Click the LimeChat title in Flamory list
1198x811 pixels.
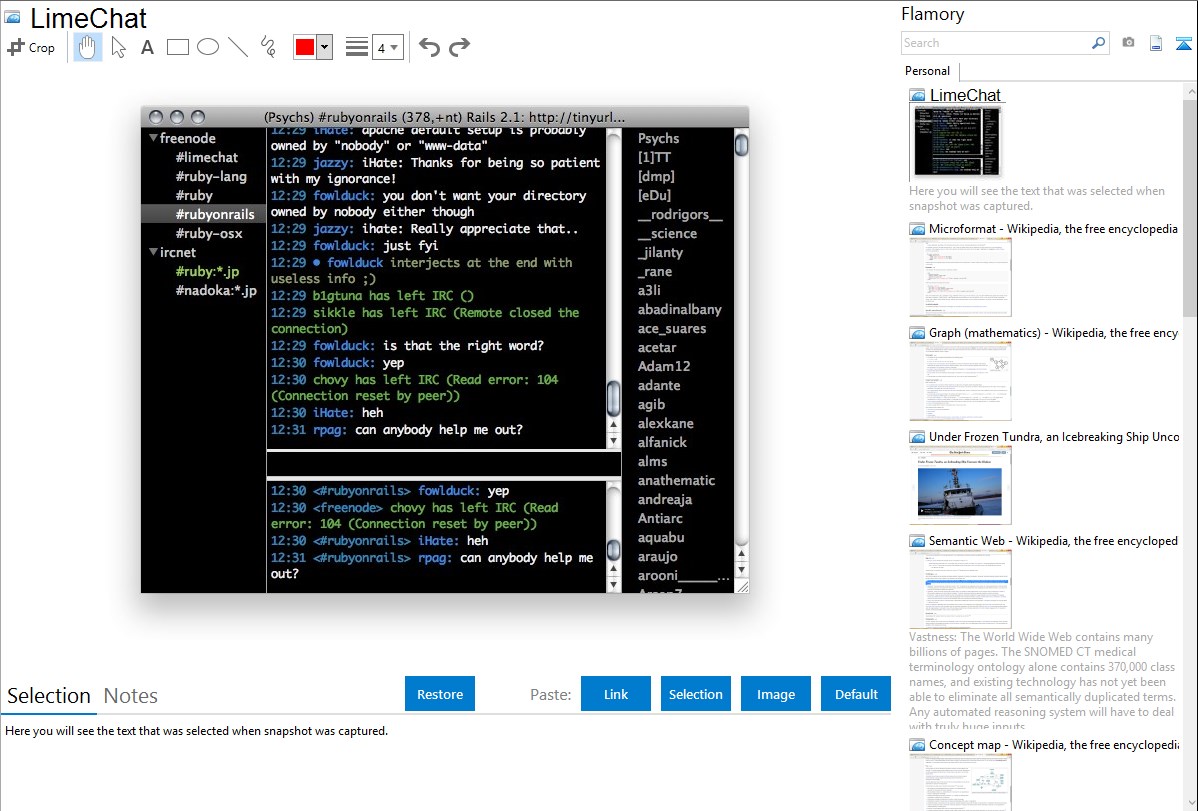965,96
